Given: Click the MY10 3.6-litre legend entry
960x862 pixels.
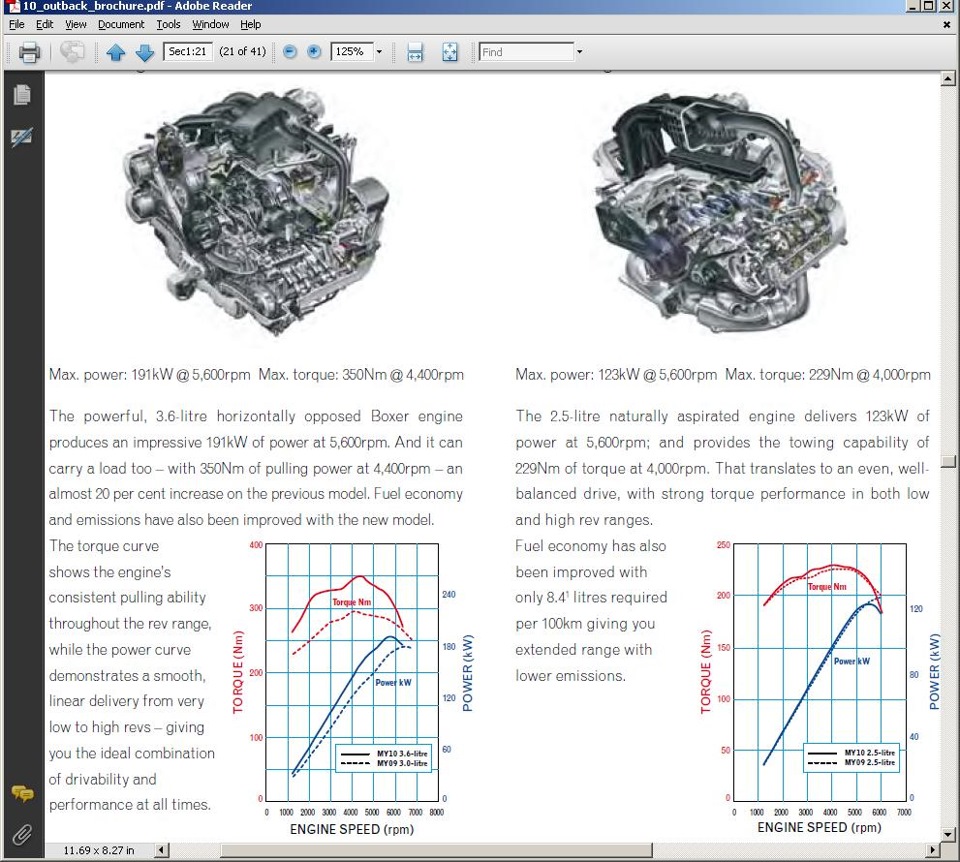Looking at the screenshot, I should tap(384, 754).
